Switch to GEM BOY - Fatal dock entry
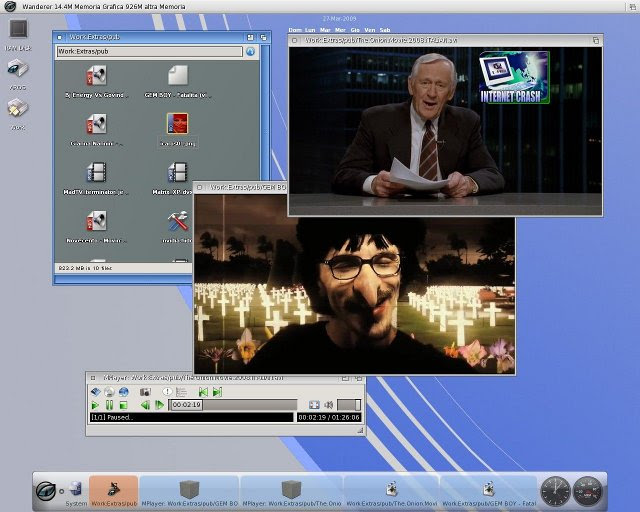The height and width of the screenshot is (512, 640). click(489, 492)
